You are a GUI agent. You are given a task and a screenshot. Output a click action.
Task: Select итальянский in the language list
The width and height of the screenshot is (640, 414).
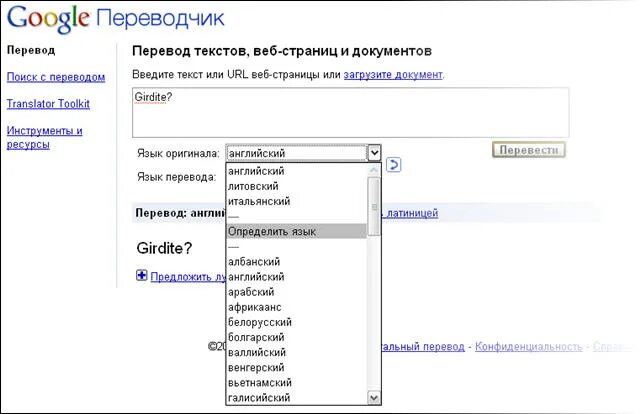296,201
